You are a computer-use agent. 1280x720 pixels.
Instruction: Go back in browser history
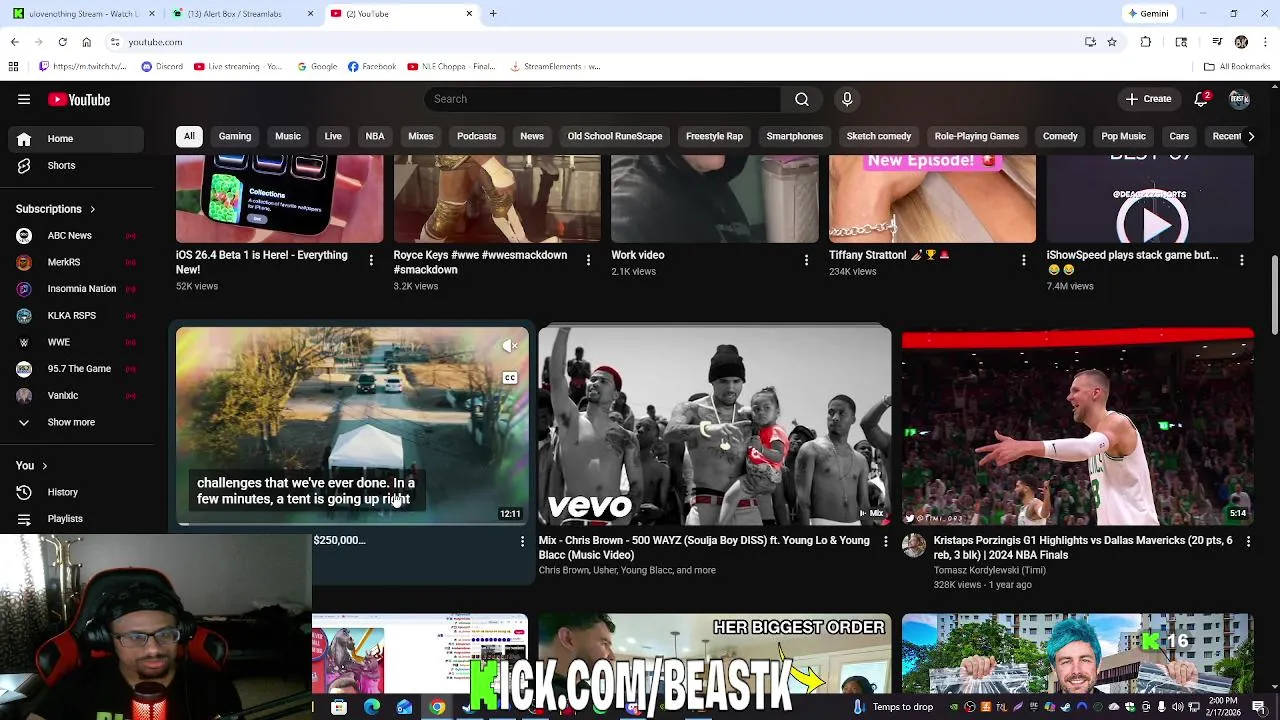[x=14, y=42]
